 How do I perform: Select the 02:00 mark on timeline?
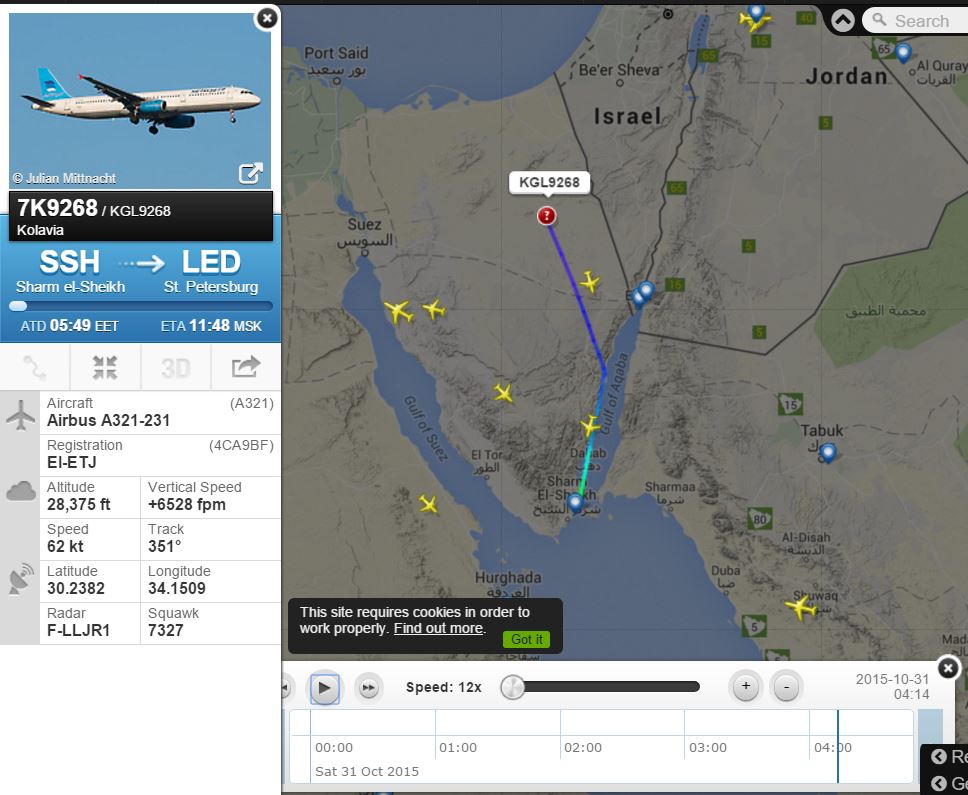pyautogui.click(x=582, y=747)
